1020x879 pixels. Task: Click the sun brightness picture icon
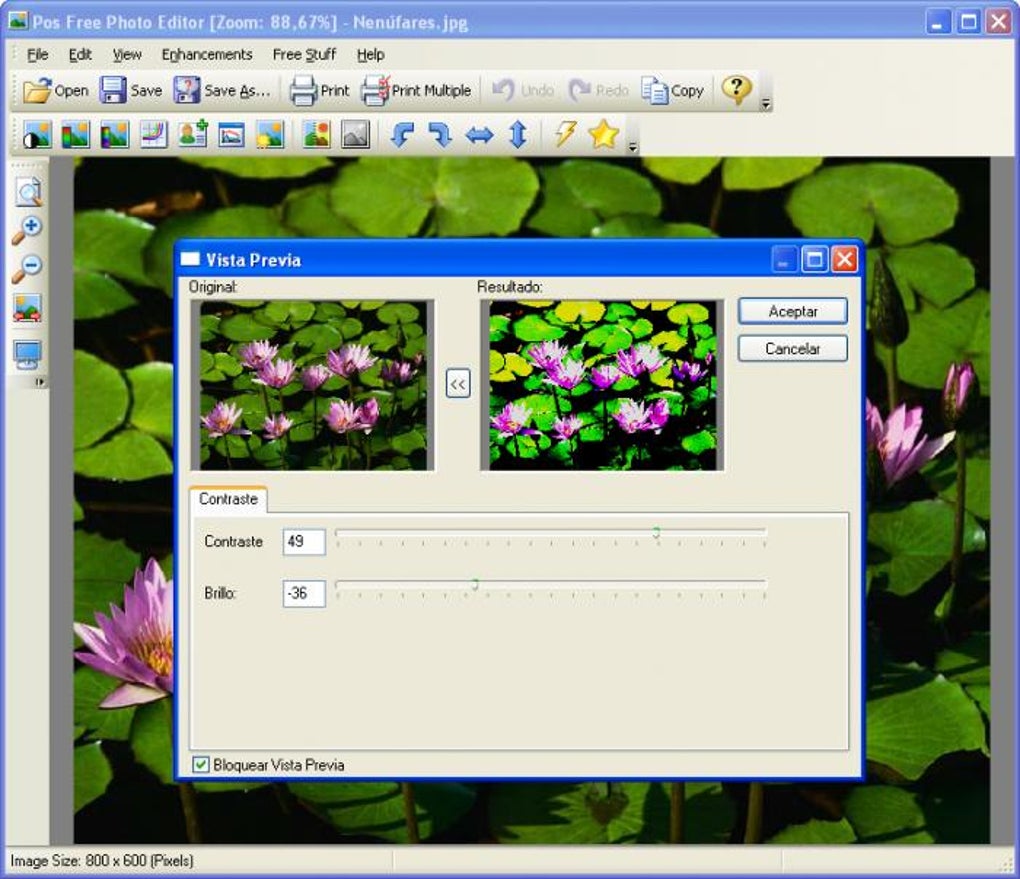pyautogui.click(x=270, y=135)
